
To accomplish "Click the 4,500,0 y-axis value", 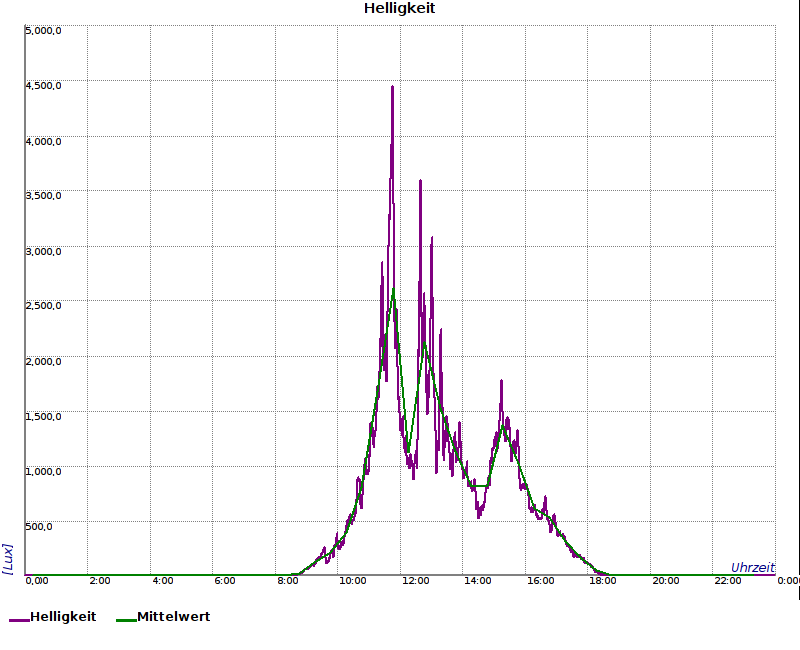I will pos(43,86).
